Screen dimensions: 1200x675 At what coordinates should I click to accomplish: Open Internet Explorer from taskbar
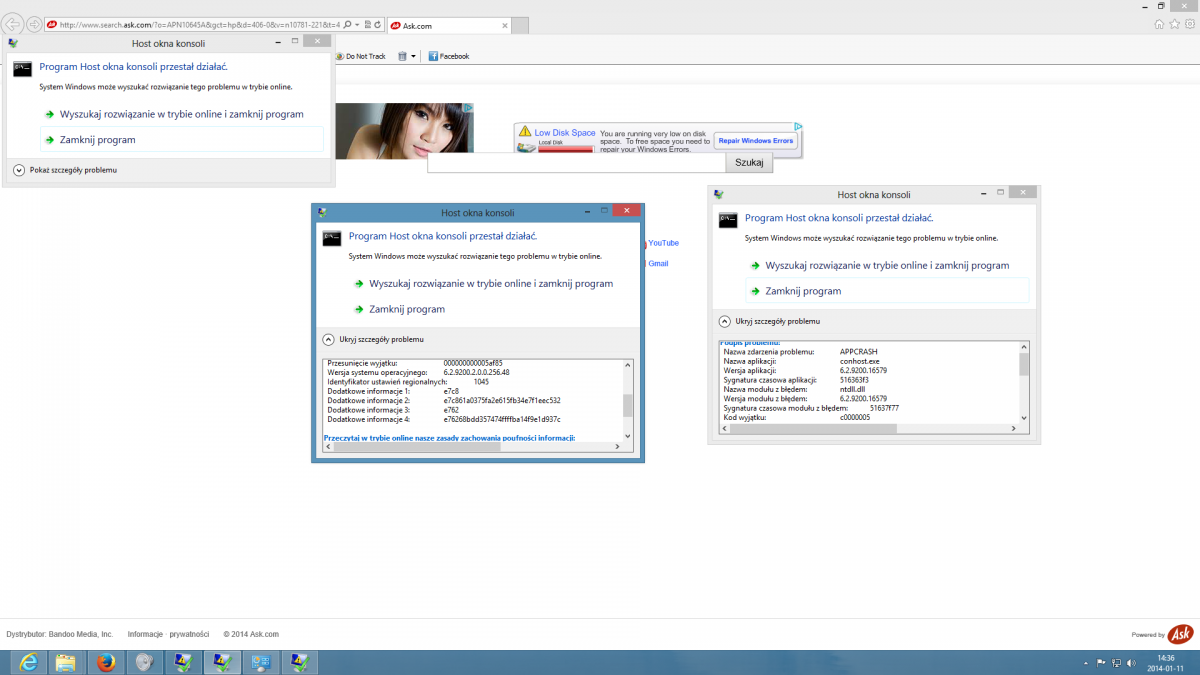point(27,662)
